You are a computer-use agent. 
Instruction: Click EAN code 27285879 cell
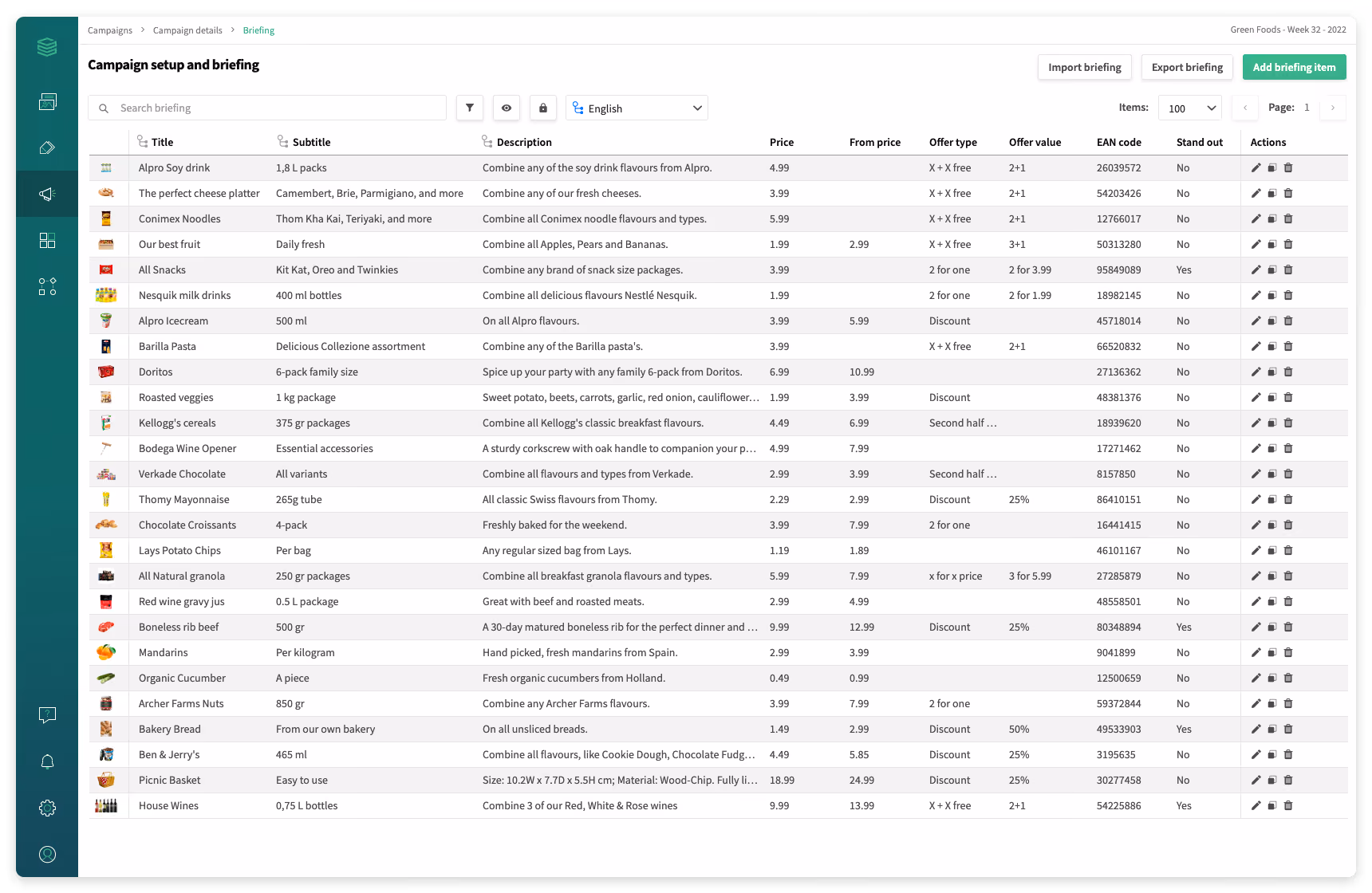coord(1119,576)
